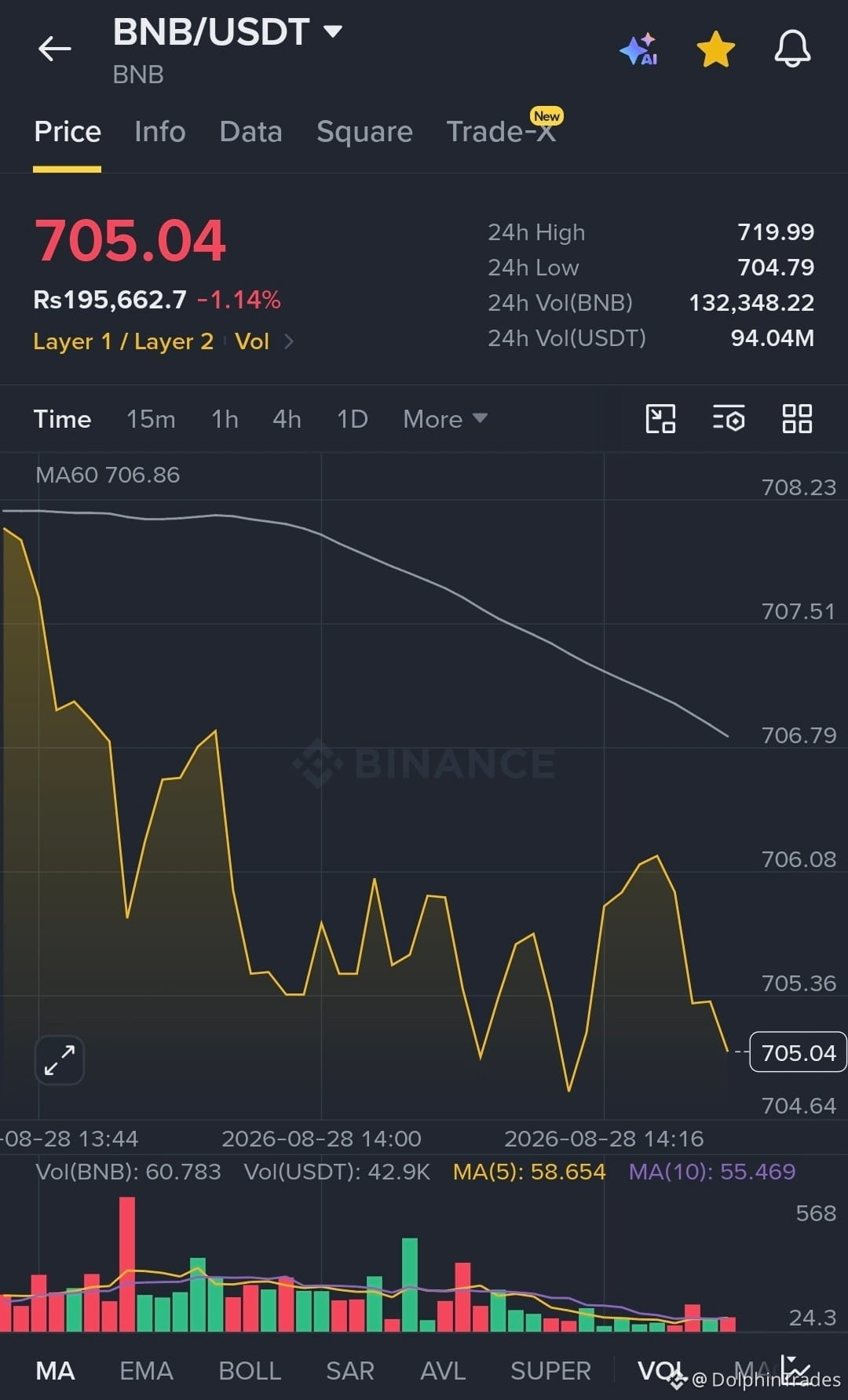The height and width of the screenshot is (1400, 848).
Task: Toggle the EMA indicator
Action: 146,1371
